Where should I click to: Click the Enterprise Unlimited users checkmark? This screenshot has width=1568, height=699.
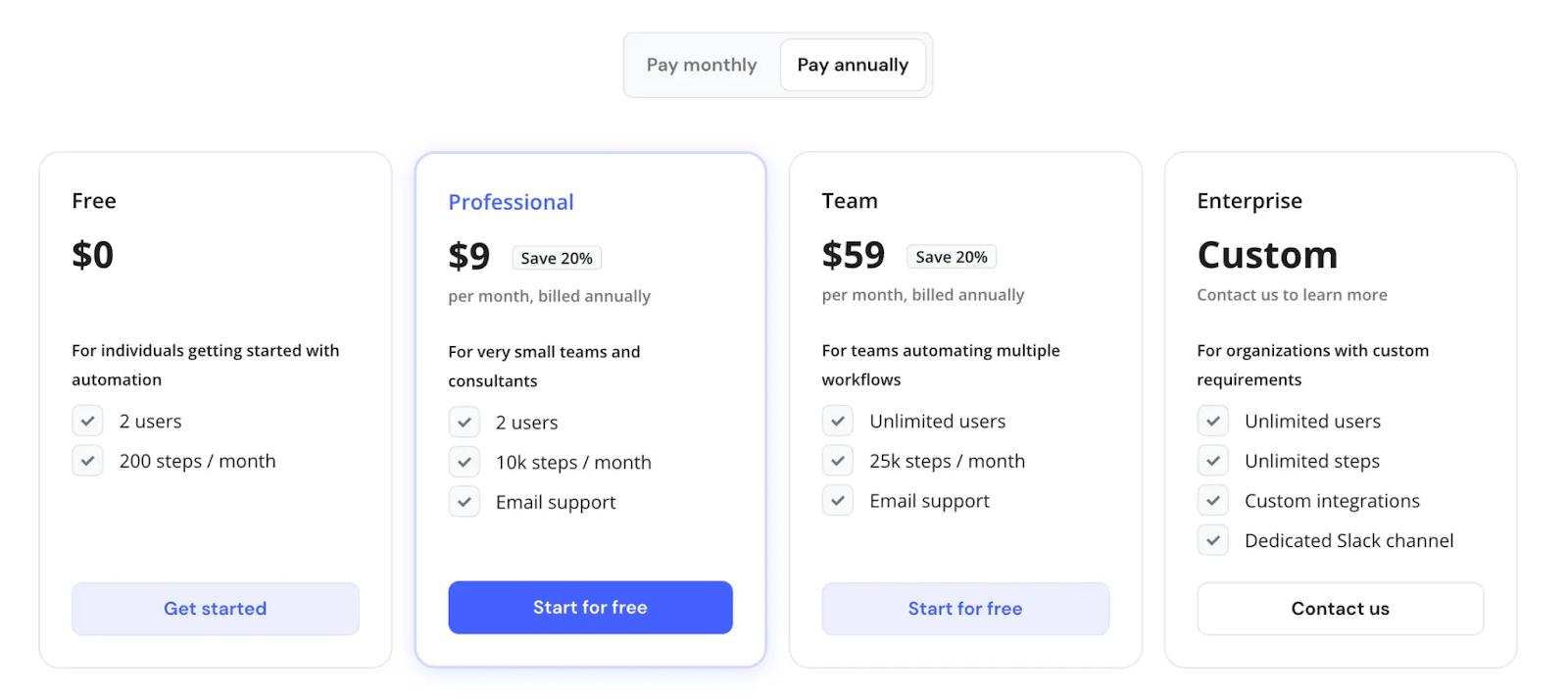[1213, 422]
